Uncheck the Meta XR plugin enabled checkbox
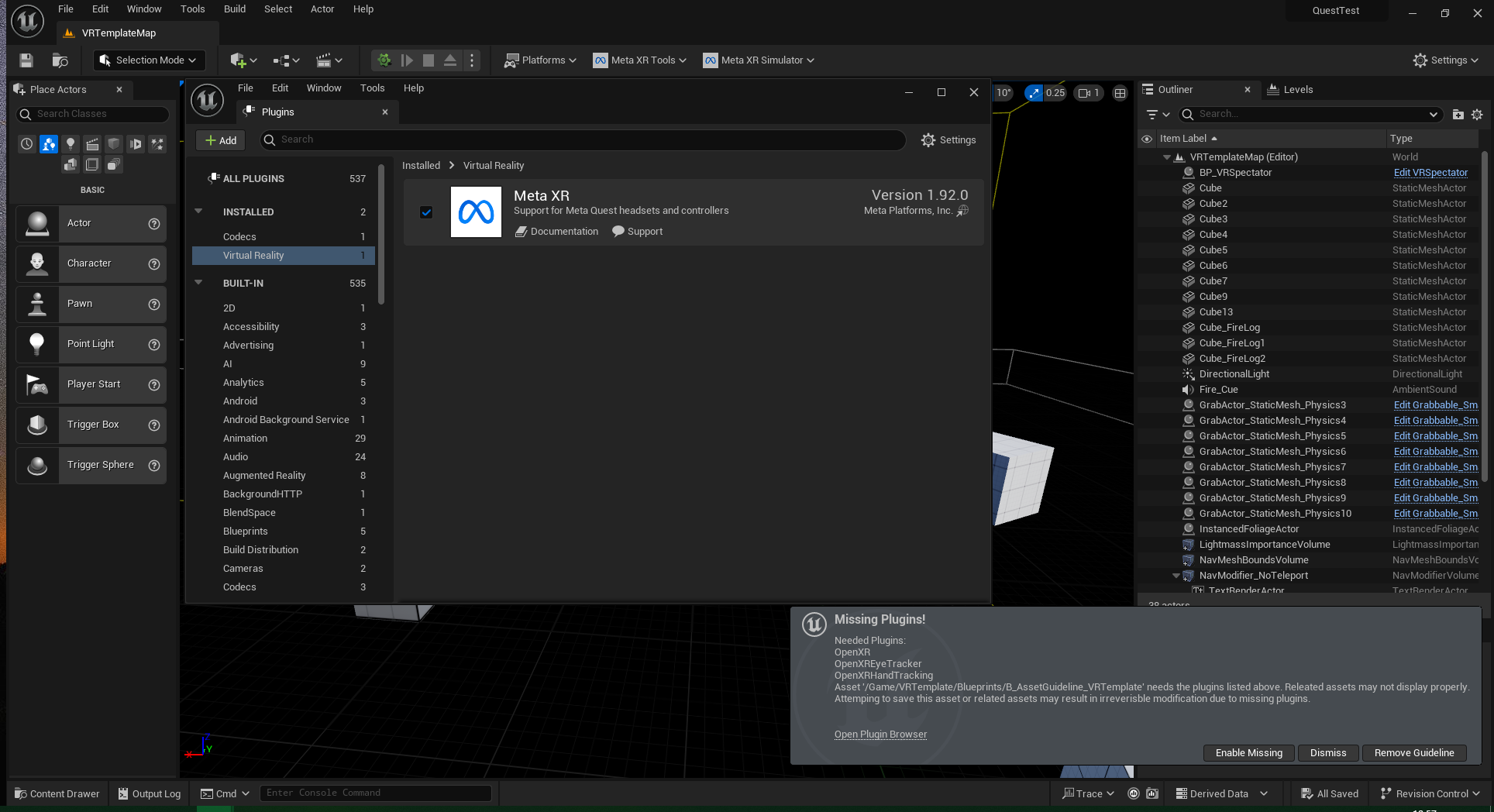 pyautogui.click(x=426, y=212)
